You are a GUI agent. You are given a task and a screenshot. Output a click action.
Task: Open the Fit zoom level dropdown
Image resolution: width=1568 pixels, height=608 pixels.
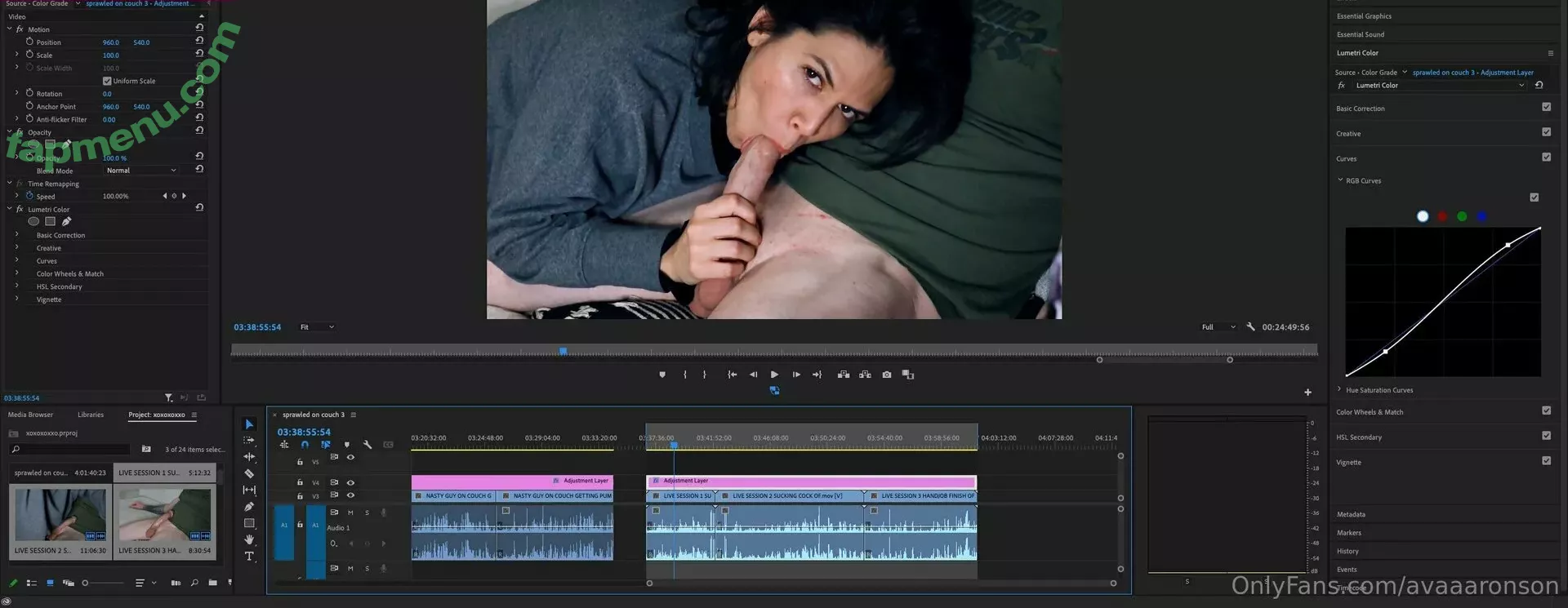(x=317, y=327)
